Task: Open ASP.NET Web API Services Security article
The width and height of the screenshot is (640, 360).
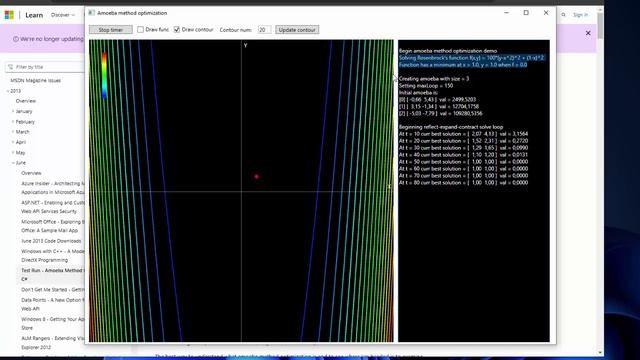Action: (53, 207)
